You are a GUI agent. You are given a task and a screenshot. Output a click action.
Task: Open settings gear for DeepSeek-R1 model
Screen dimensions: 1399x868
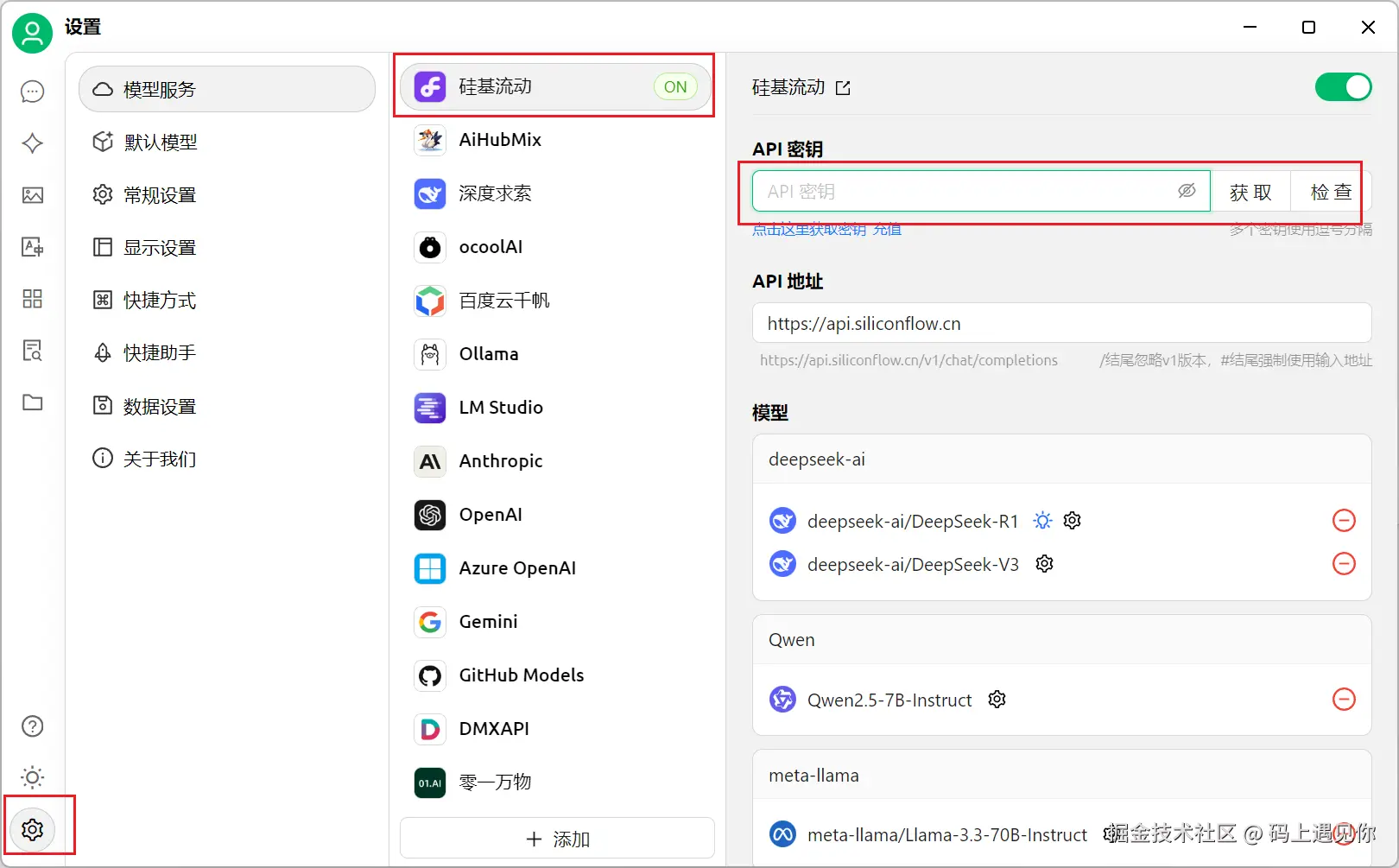(1073, 521)
